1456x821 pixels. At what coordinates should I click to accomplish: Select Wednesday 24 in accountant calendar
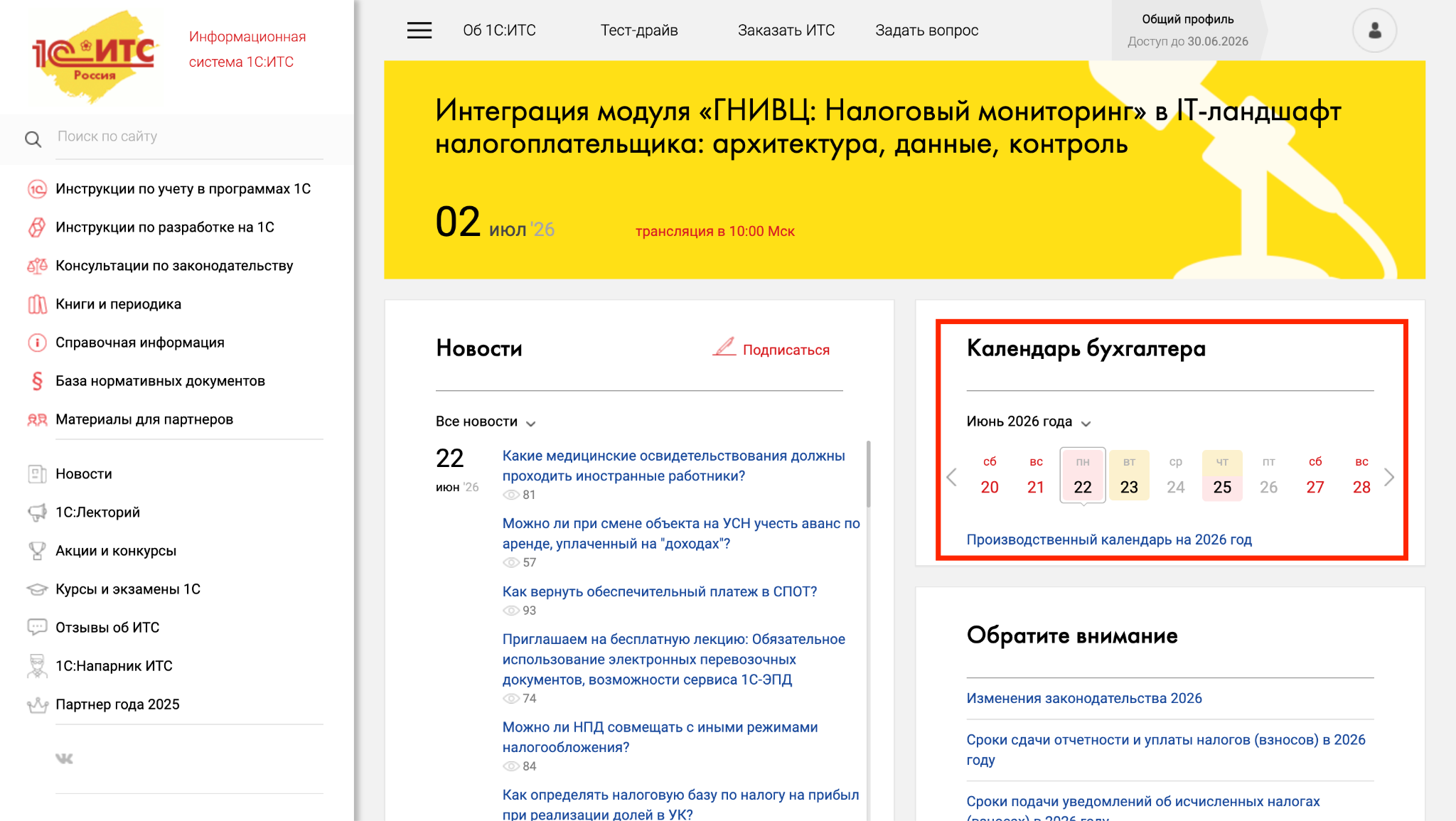[1176, 475]
